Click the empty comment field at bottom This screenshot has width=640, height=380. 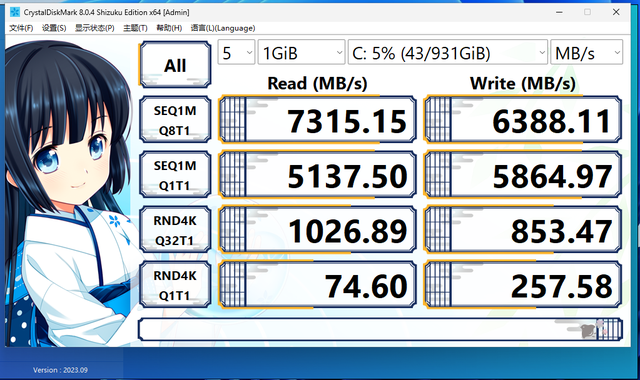[x=380, y=329]
